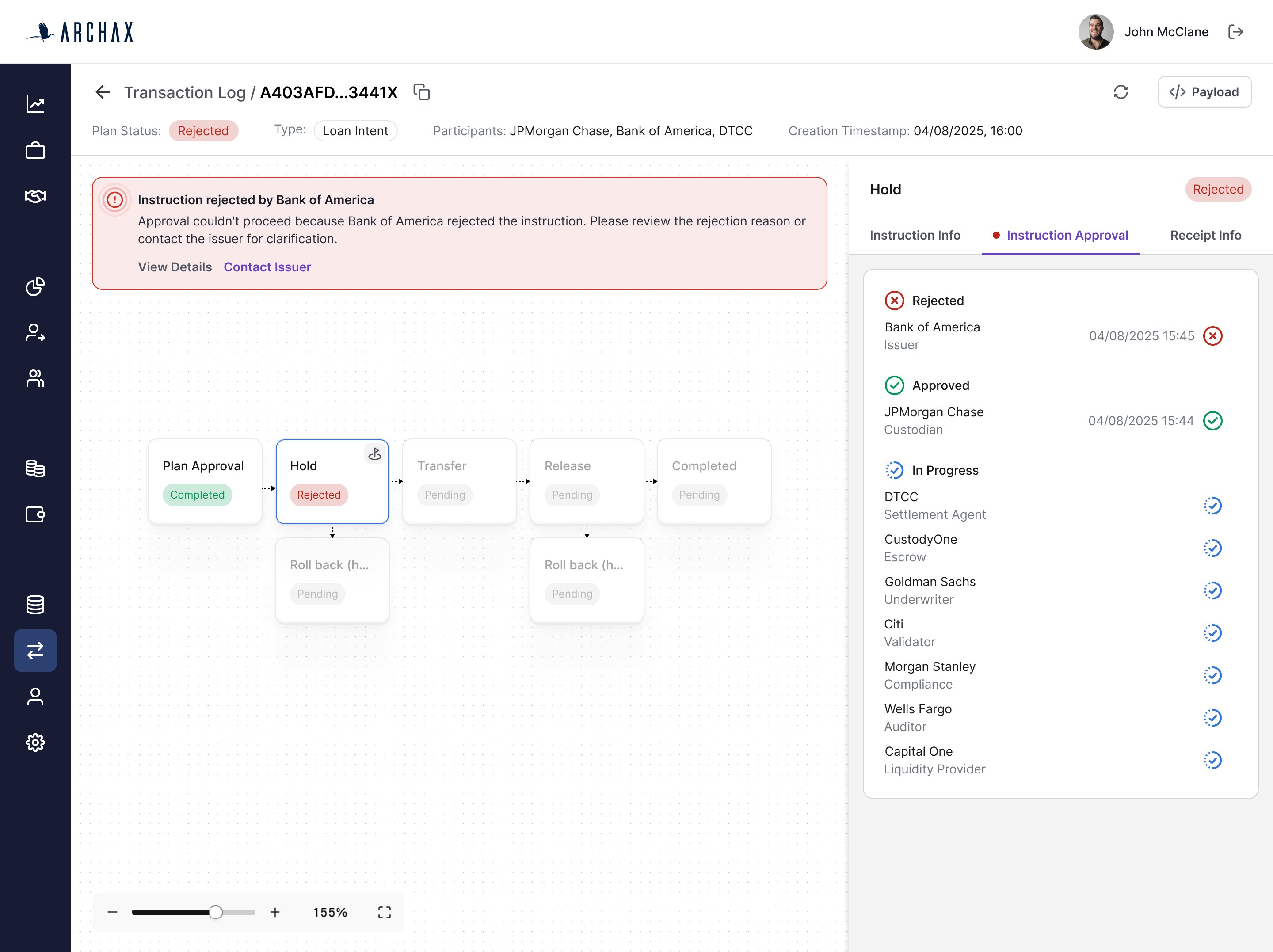Click the View Details link
The image size is (1273, 952).
[175, 267]
